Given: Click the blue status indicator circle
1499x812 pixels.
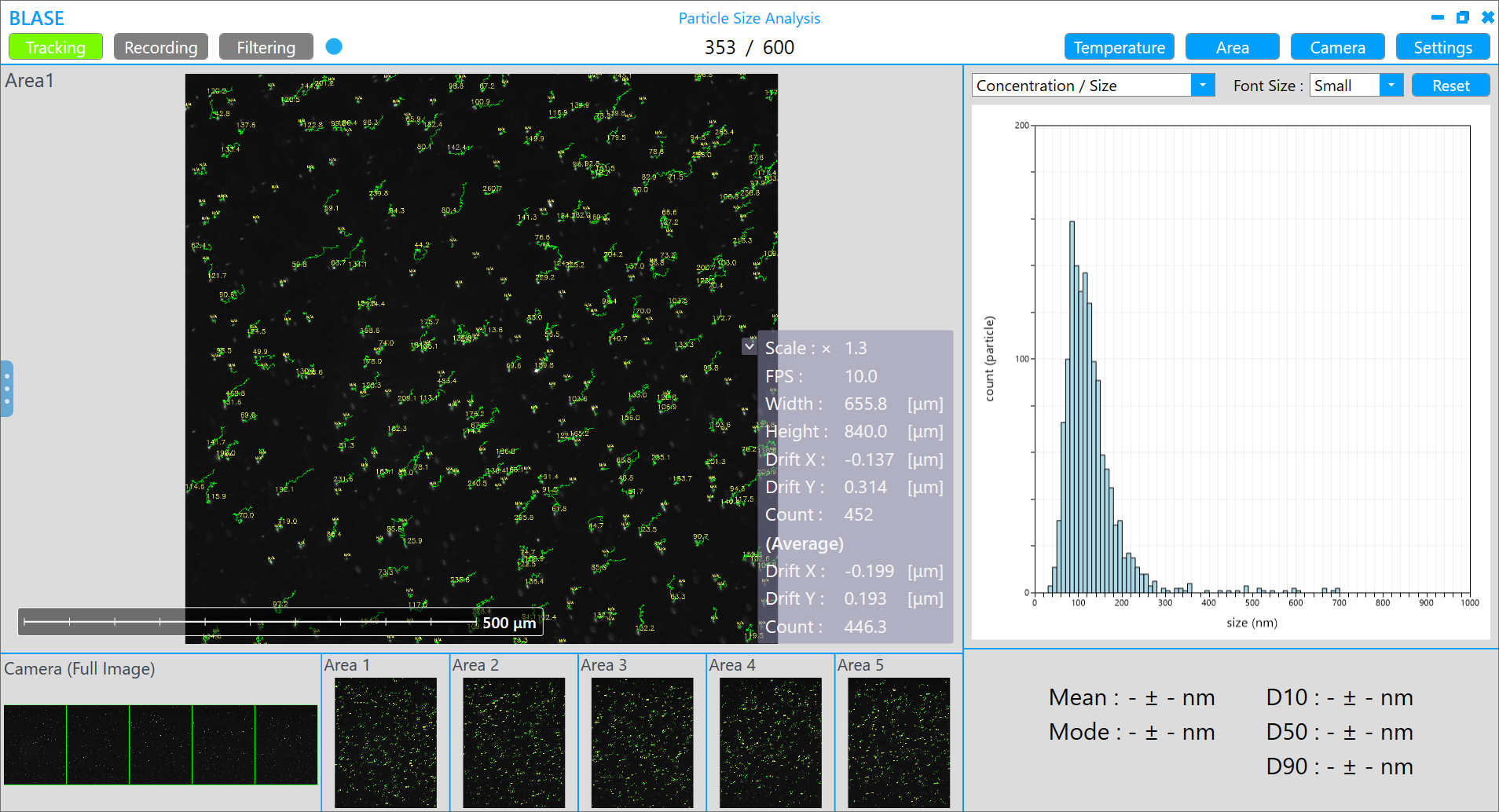Looking at the screenshot, I should [x=334, y=46].
